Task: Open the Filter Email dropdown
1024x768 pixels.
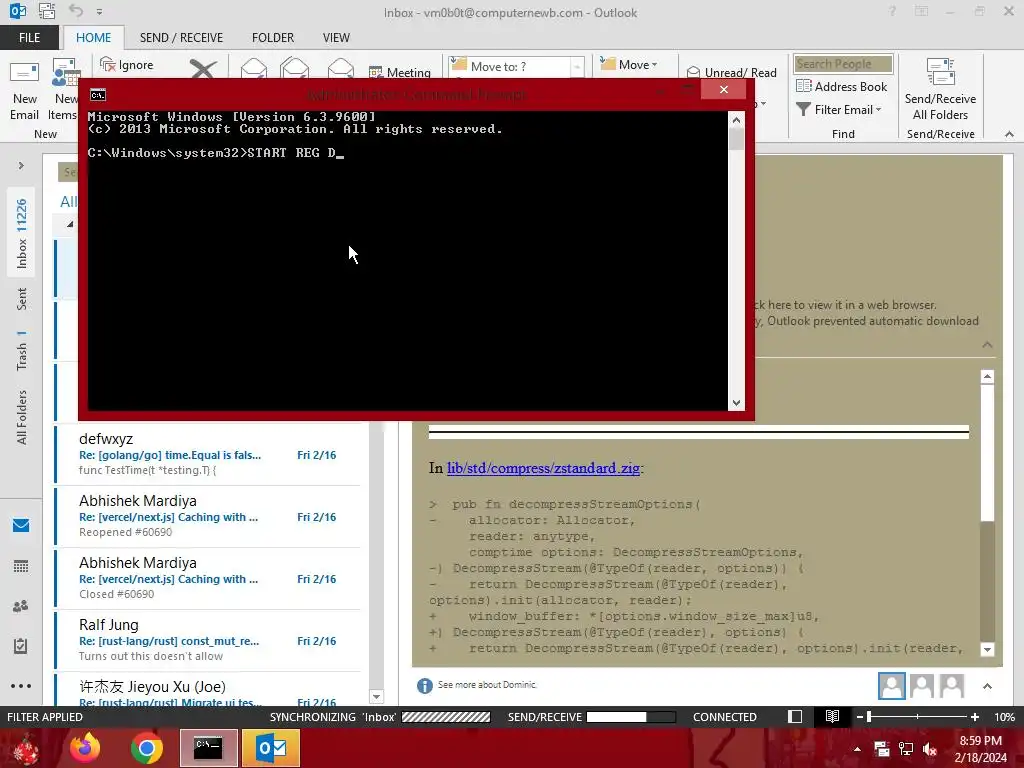Action: 839,110
